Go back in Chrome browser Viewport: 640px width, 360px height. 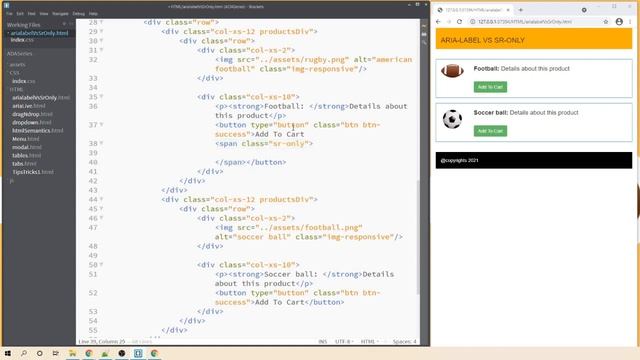pos(438,22)
